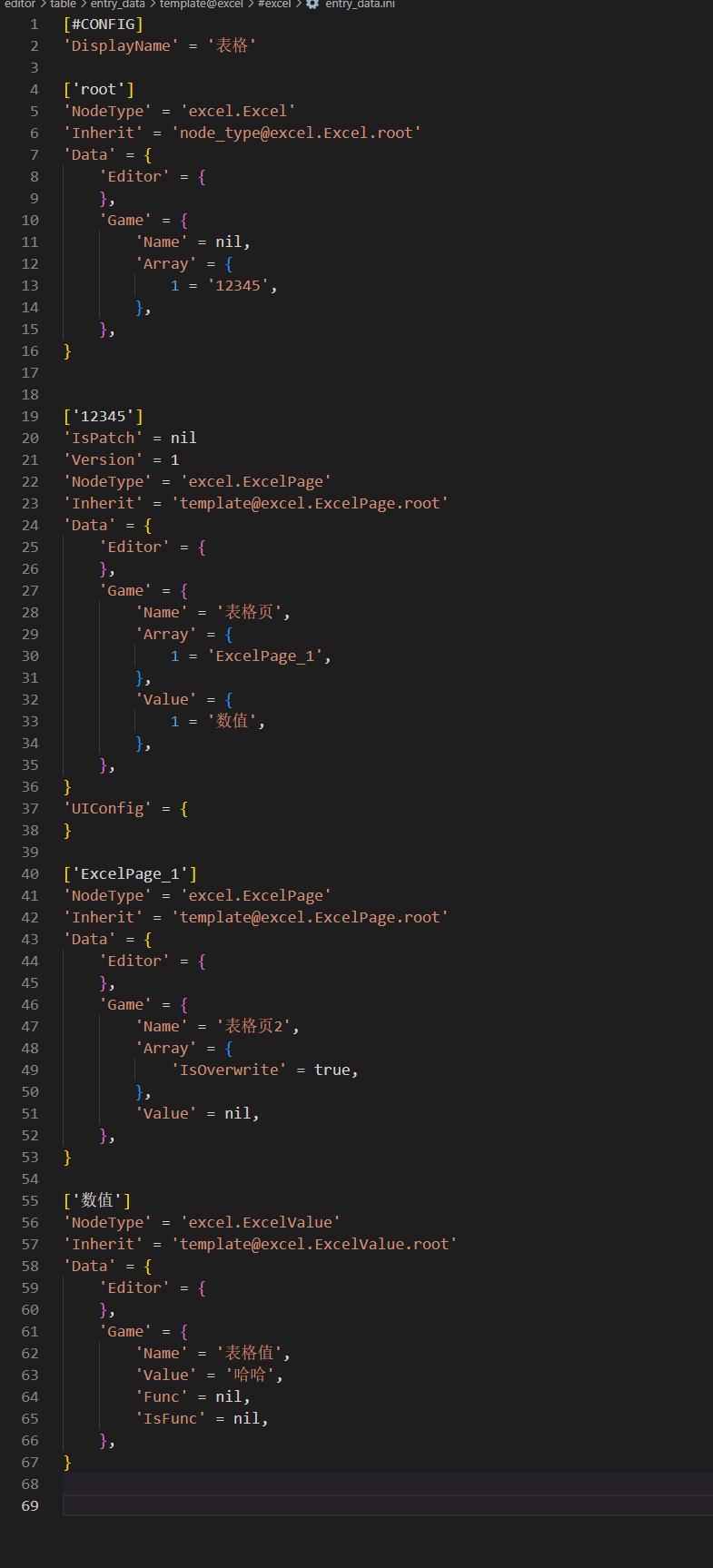Click the 'IsOverwrite' key
Image resolution: width=713 pixels, height=1568 pixels.
click(229, 1070)
